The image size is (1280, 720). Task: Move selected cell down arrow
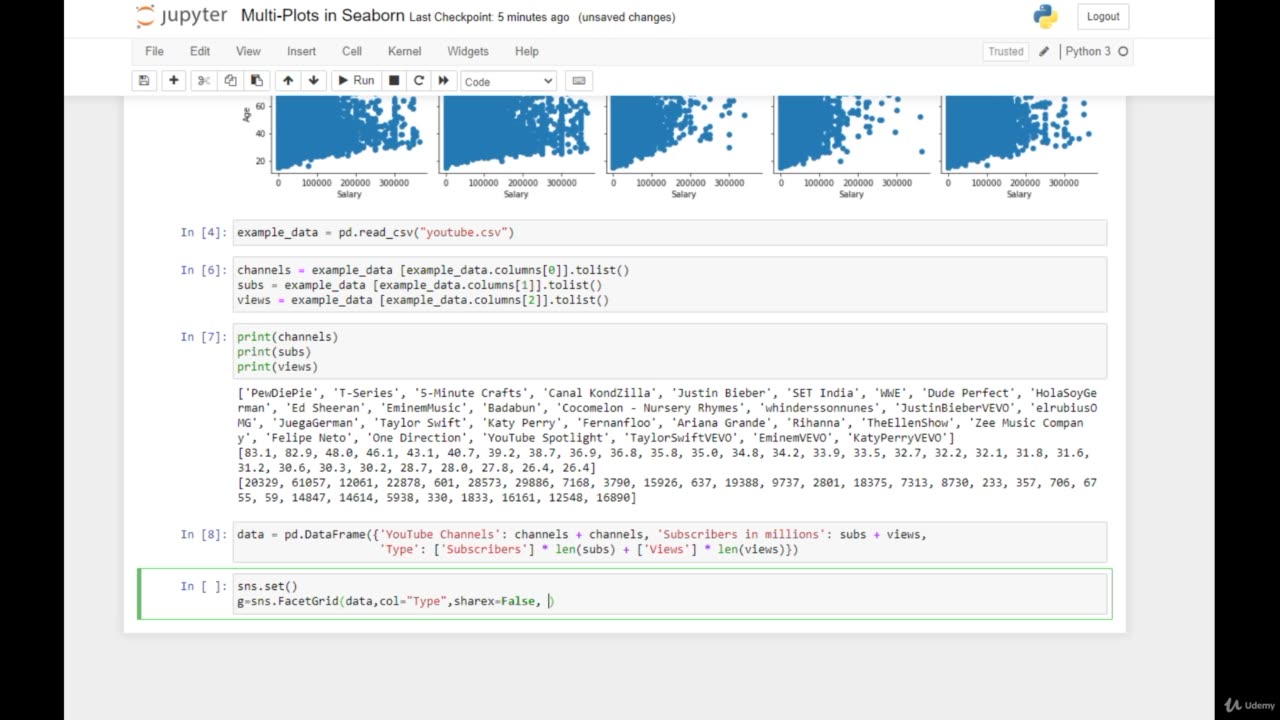tap(314, 81)
